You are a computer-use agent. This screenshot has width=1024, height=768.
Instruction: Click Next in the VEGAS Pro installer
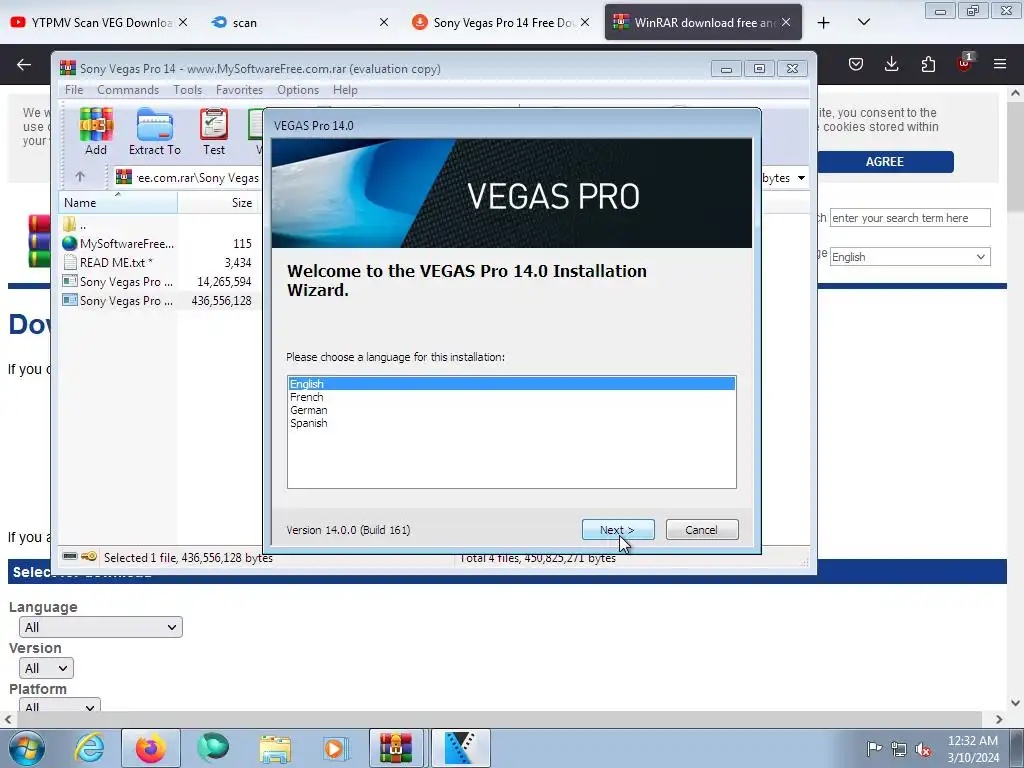(618, 530)
